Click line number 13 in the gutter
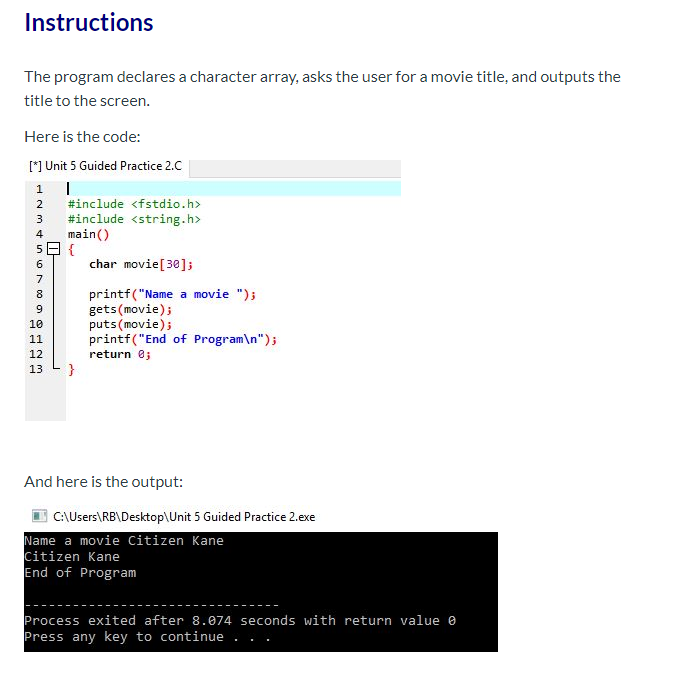This screenshot has height=678, width=695. 36,369
